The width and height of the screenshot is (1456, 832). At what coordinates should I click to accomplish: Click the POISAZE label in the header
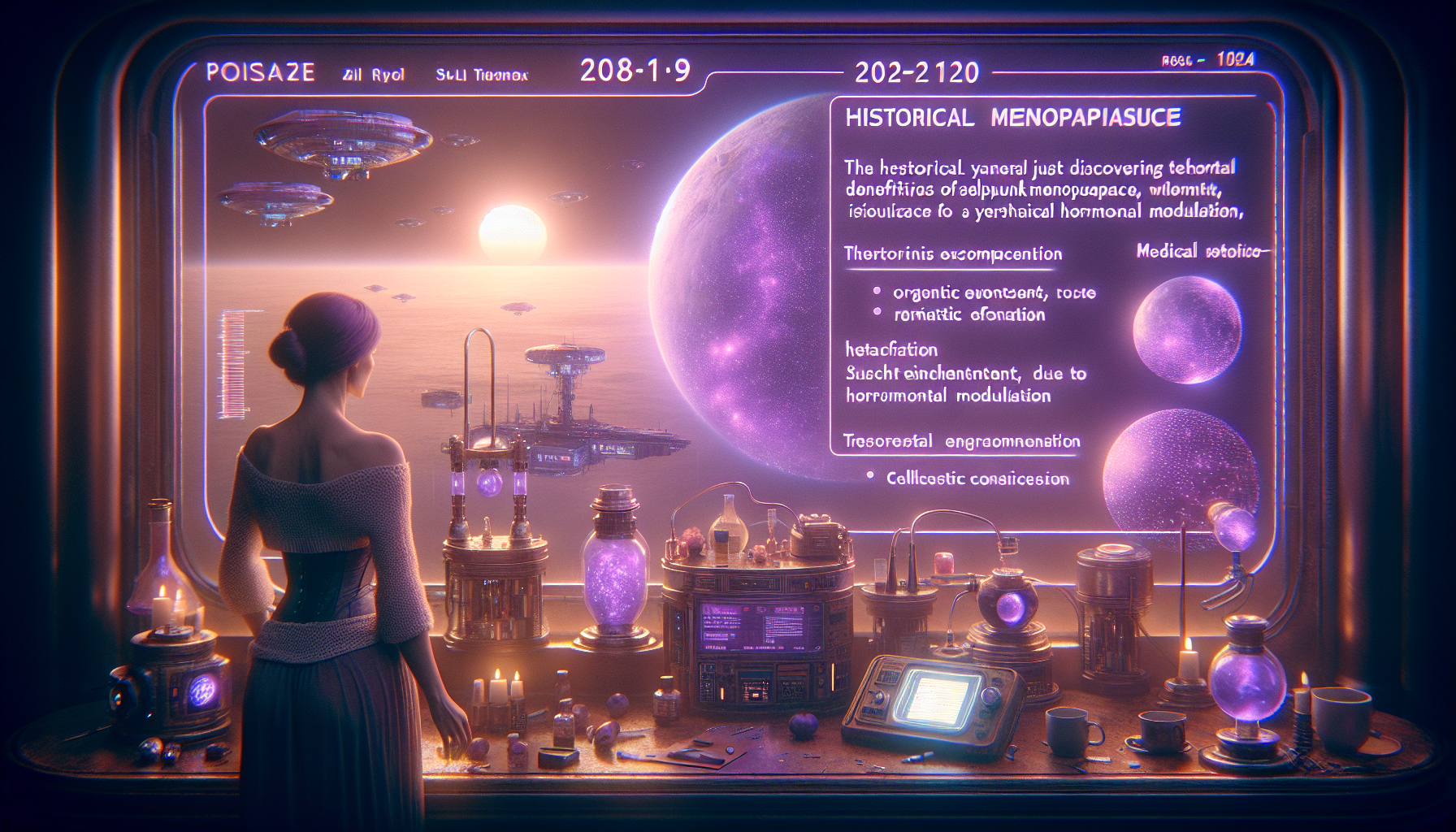[x=260, y=72]
